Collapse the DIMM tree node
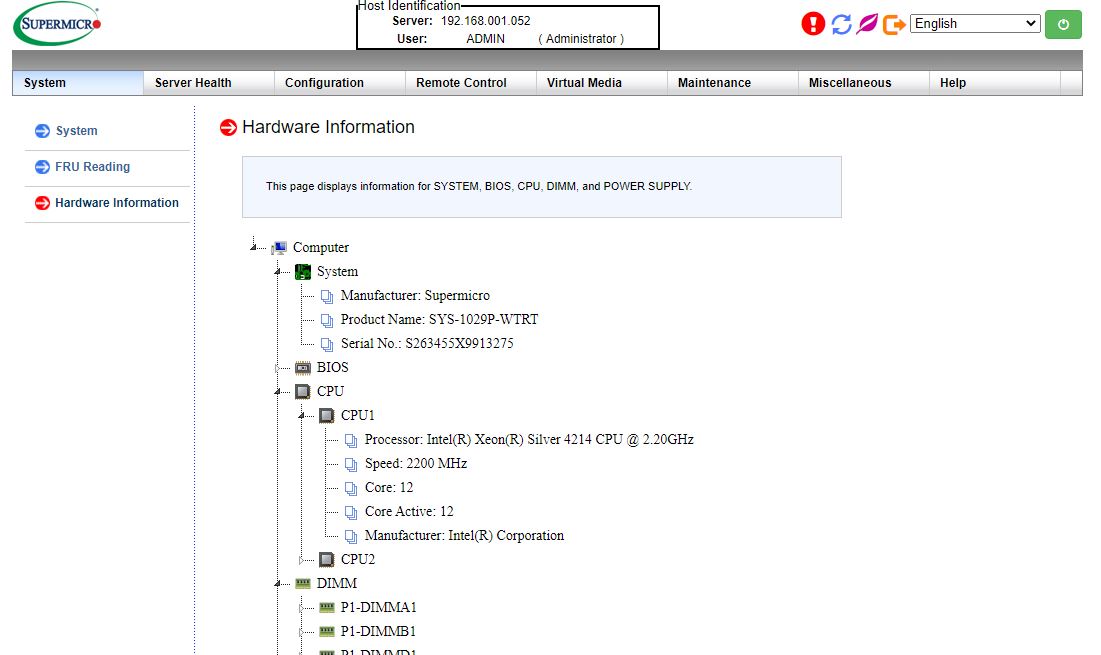The height and width of the screenshot is (655, 1101). pyautogui.click(x=277, y=583)
